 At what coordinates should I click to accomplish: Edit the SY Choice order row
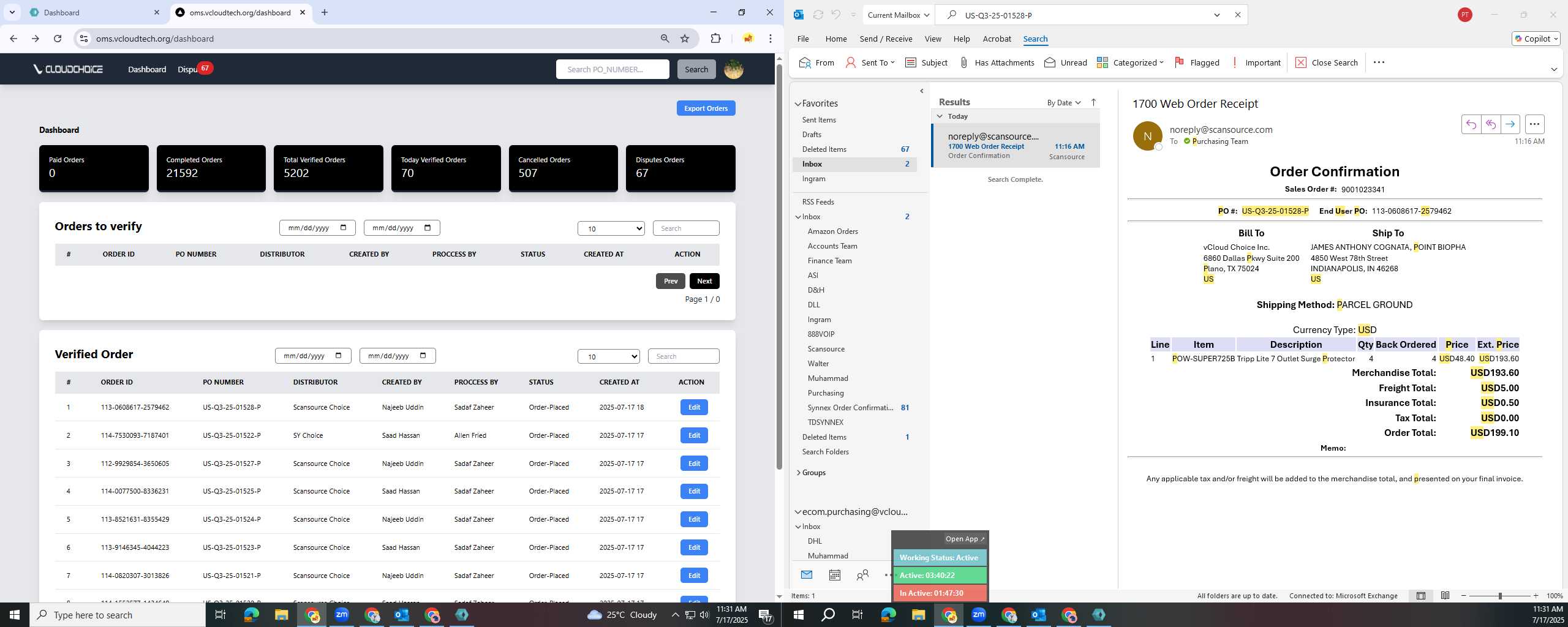pyautogui.click(x=694, y=435)
